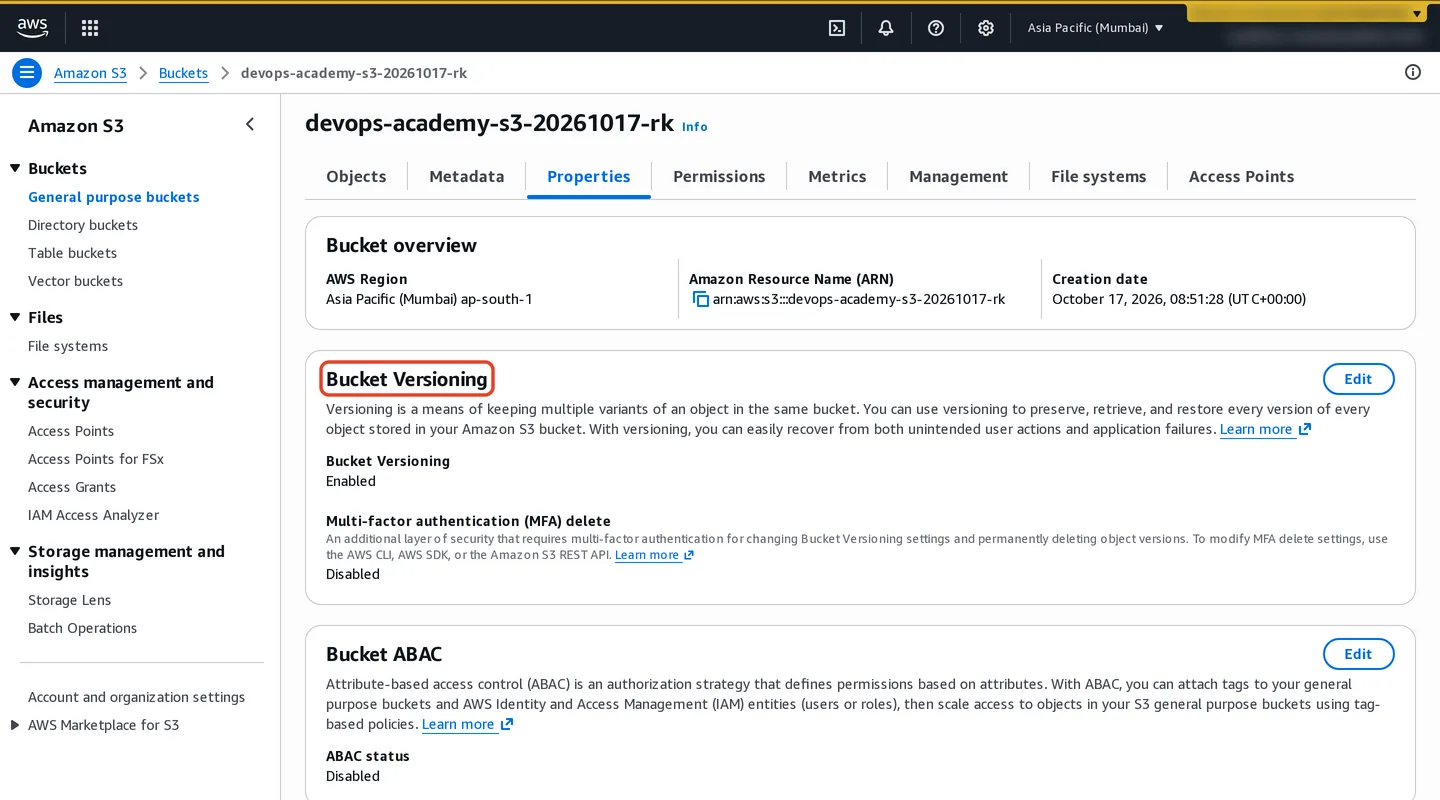The height and width of the screenshot is (800, 1440).
Task: Go to Amazon S3 breadcrumb link
Action: point(90,73)
